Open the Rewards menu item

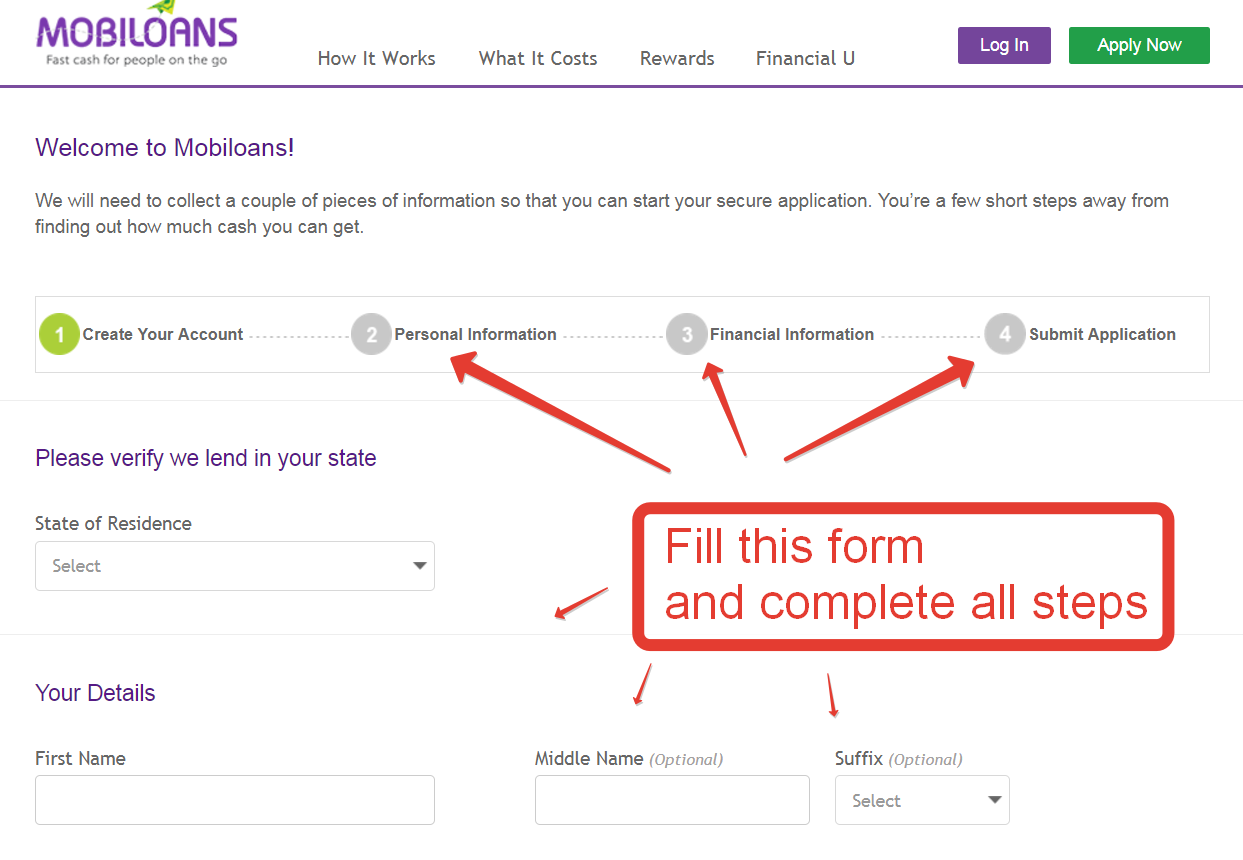677,58
